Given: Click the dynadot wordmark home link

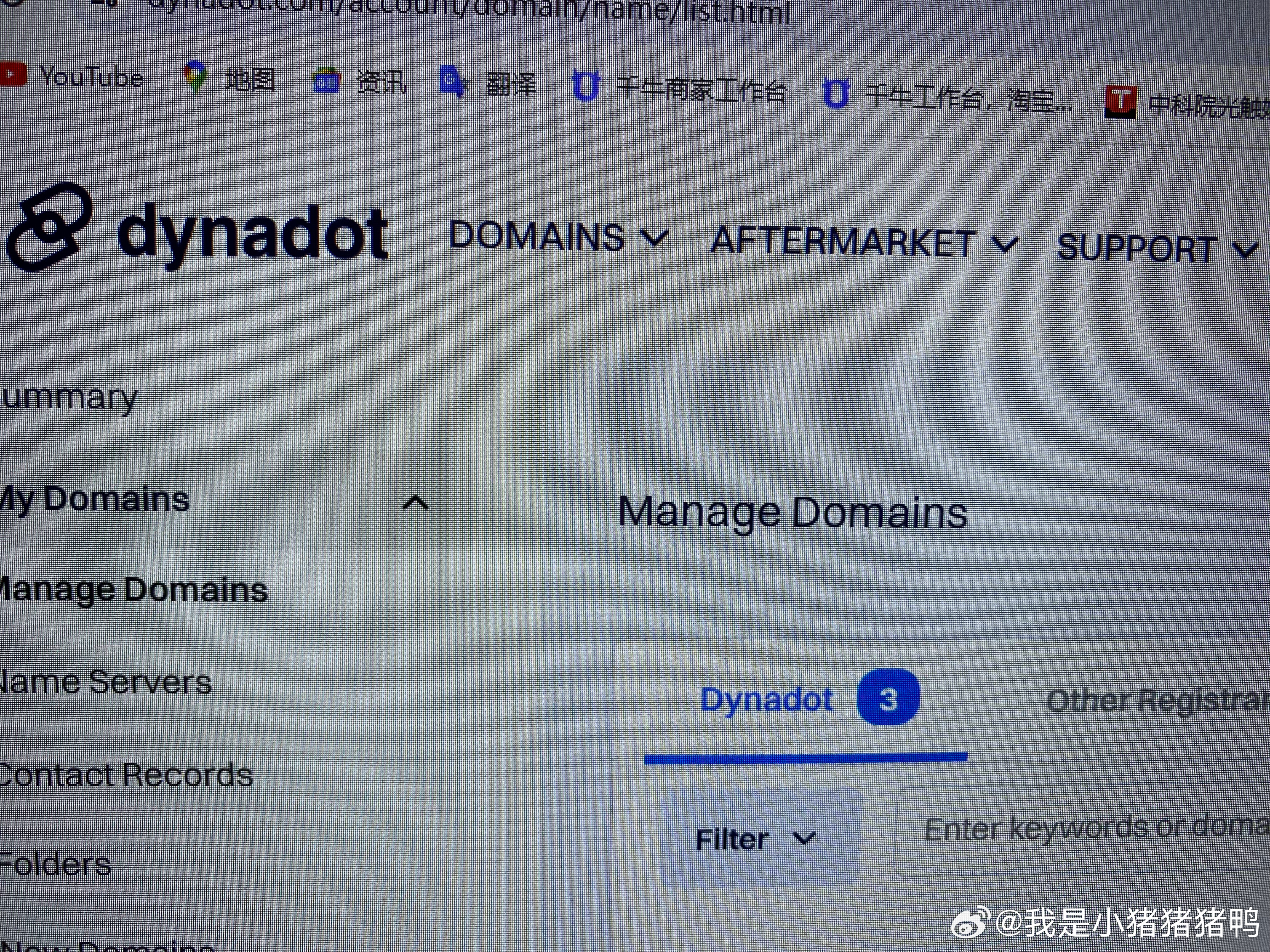Looking at the screenshot, I should (253, 235).
